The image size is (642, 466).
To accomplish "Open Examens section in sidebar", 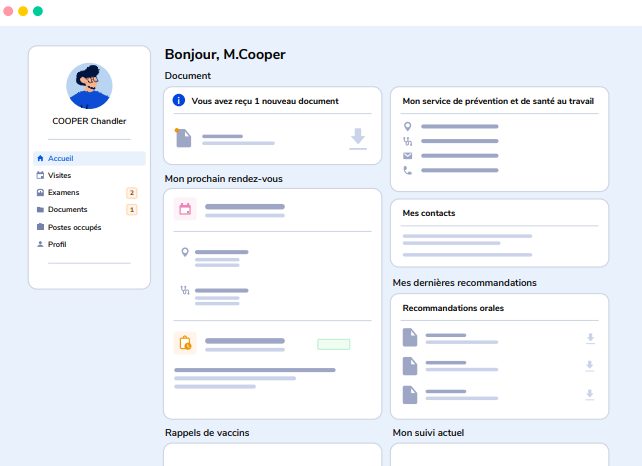I will tap(63, 192).
